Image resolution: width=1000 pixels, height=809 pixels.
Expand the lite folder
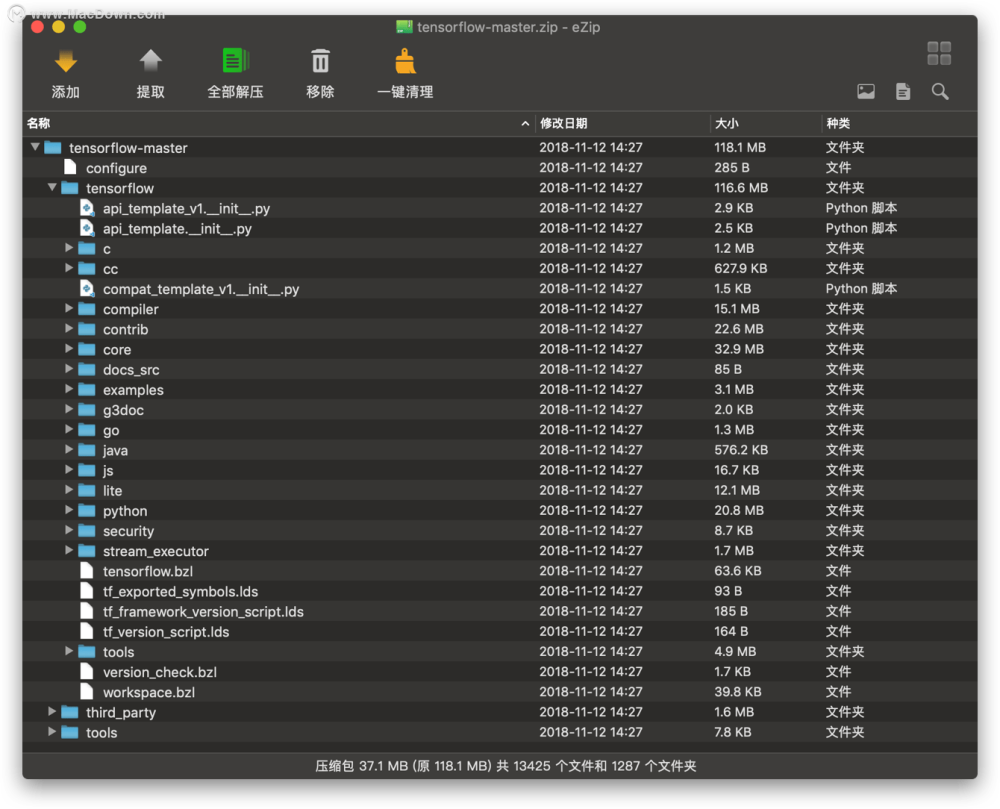(x=69, y=490)
